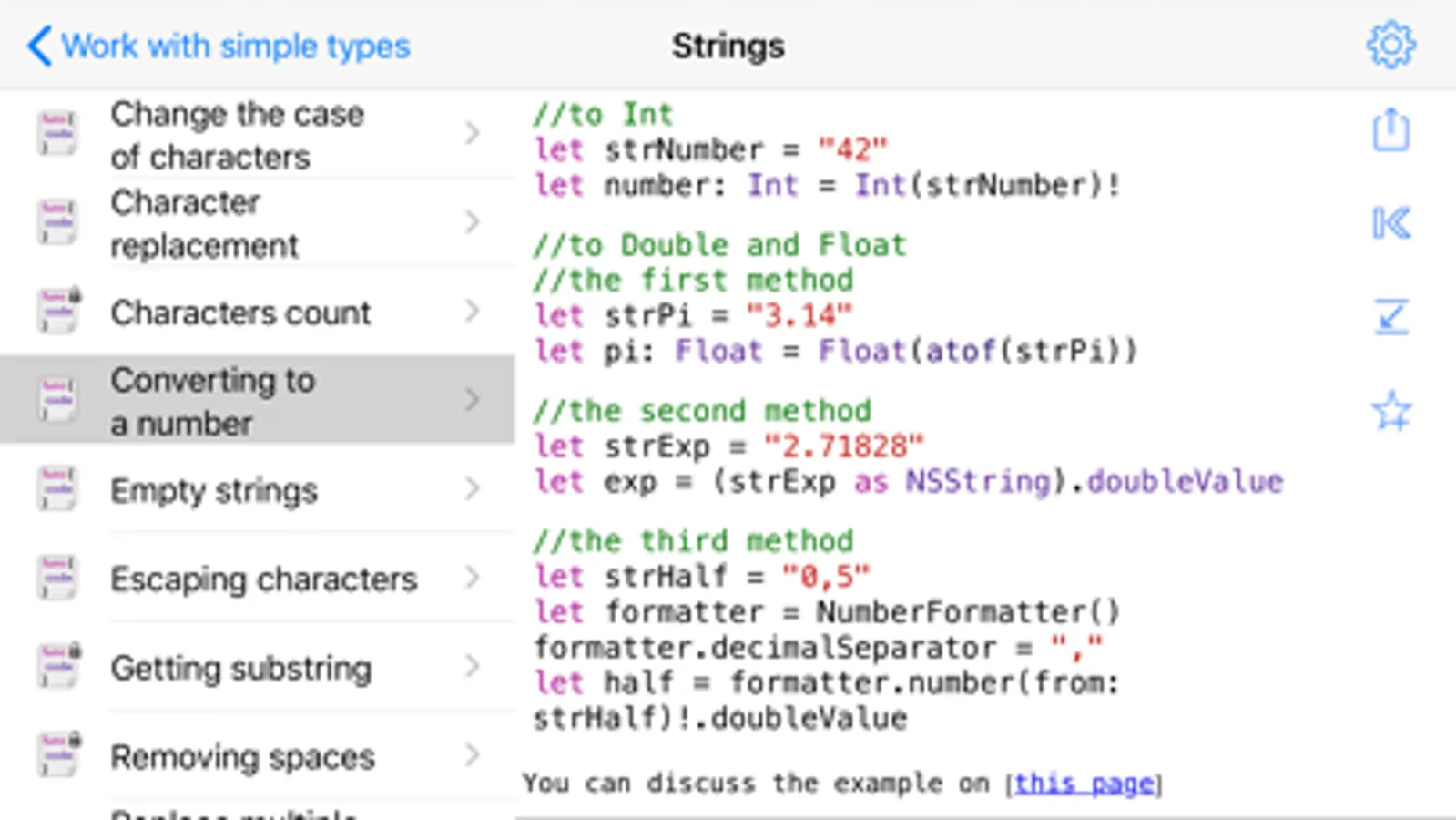This screenshot has width=1456, height=820.
Task: Expand chevron for Change the case of characters
Action: pos(472,134)
